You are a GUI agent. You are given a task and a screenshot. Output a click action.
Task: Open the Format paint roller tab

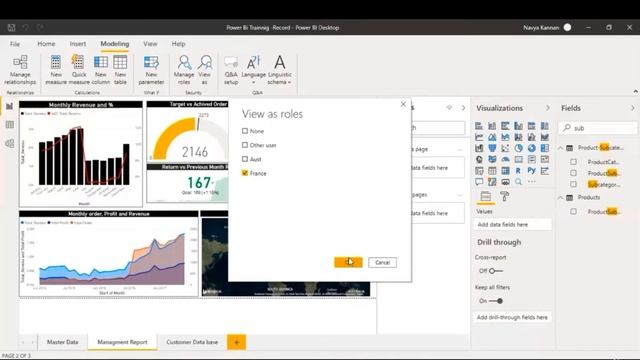tap(505, 196)
